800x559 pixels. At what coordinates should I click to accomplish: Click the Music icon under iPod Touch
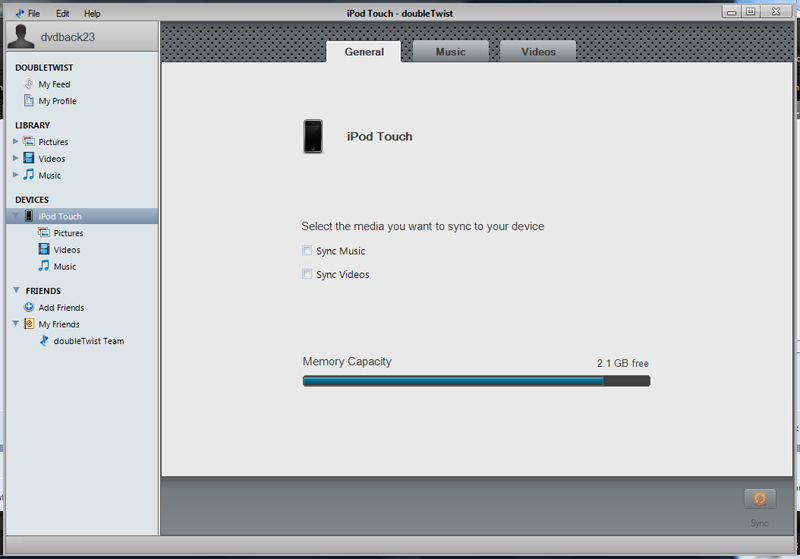tap(44, 266)
